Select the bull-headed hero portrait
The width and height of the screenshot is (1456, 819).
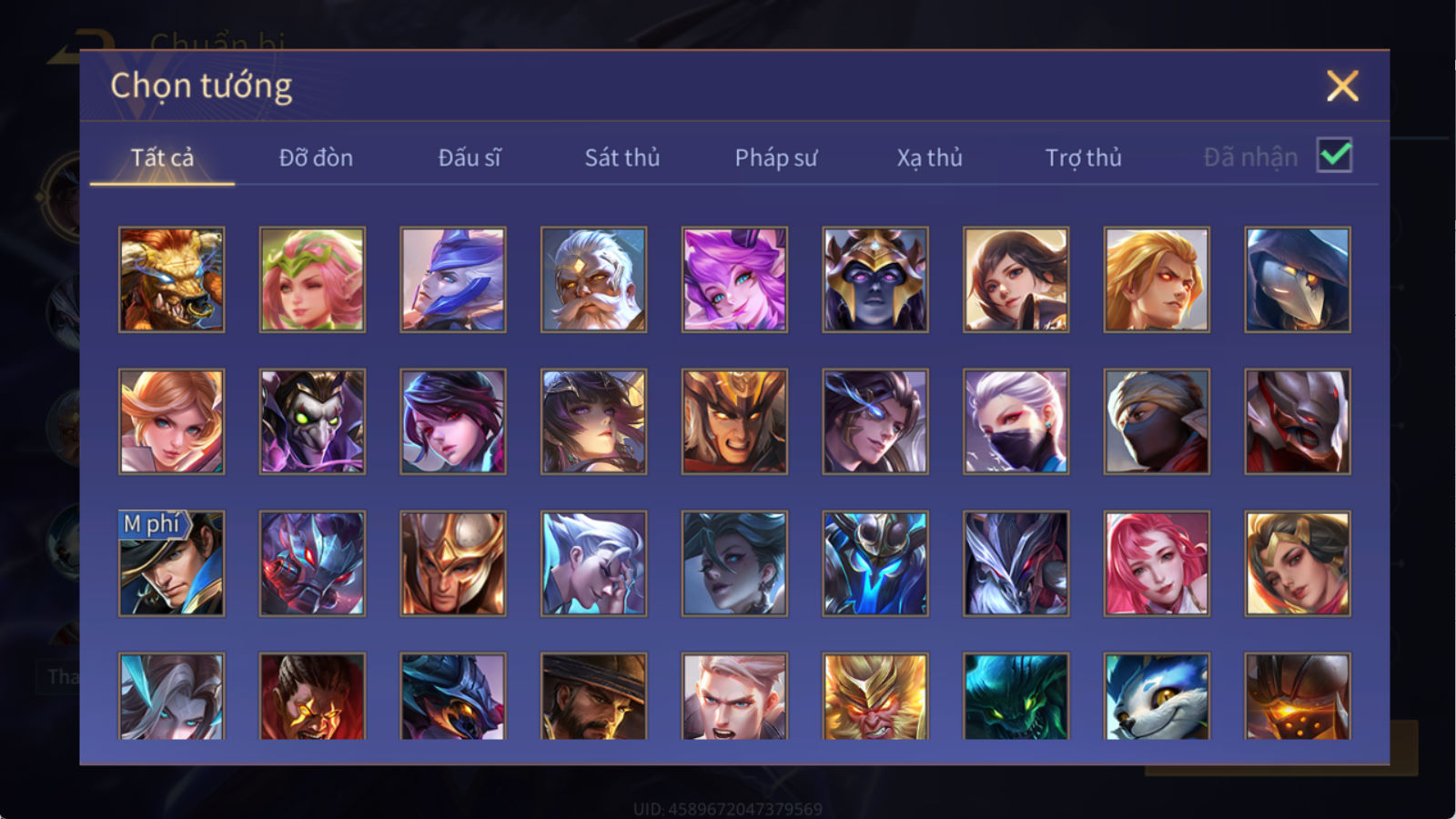[171, 279]
